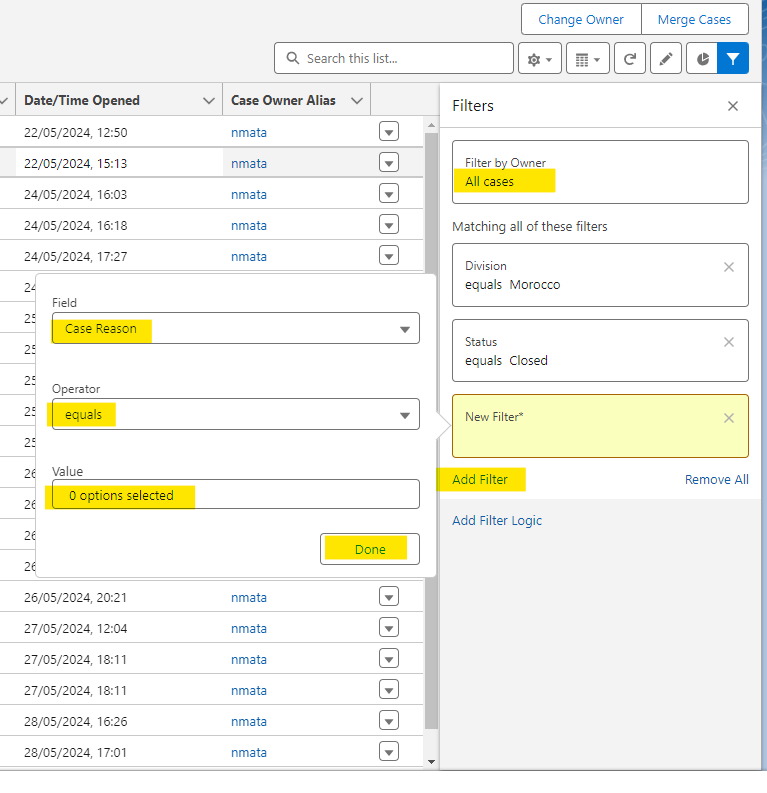Open row actions for 22/05/2024, 15:13 case
This screenshot has width=767, height=793.
[389, 163]
